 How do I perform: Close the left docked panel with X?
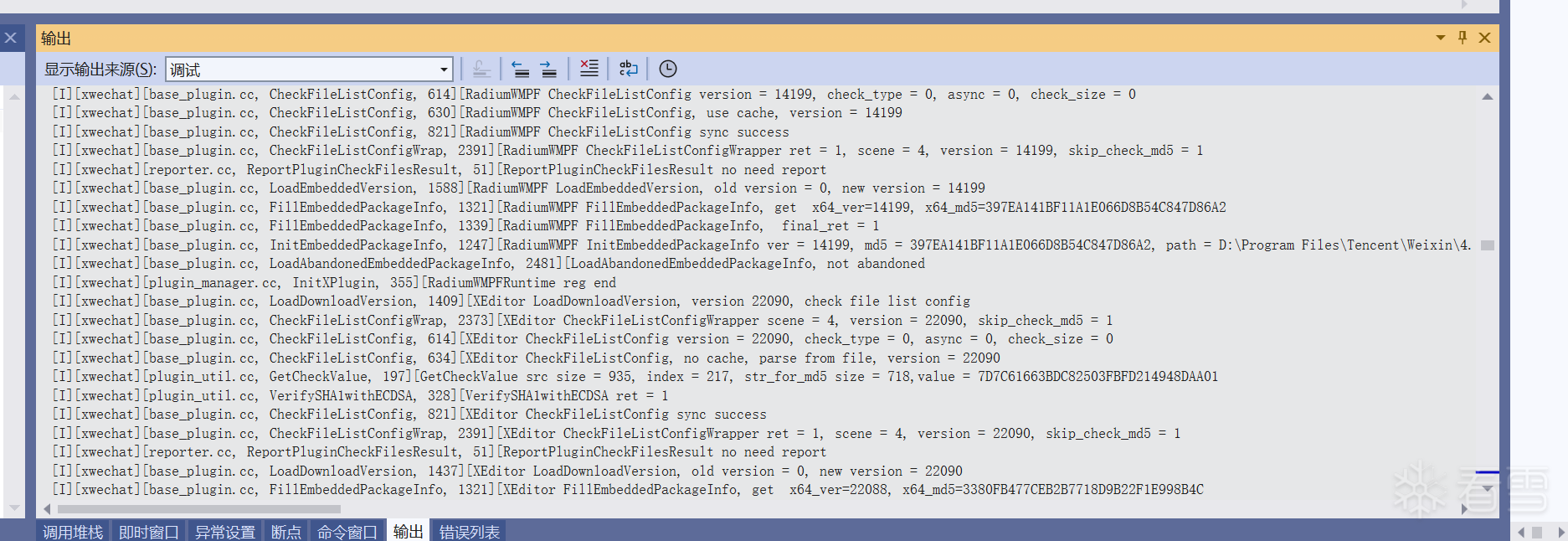click(11, 38)
